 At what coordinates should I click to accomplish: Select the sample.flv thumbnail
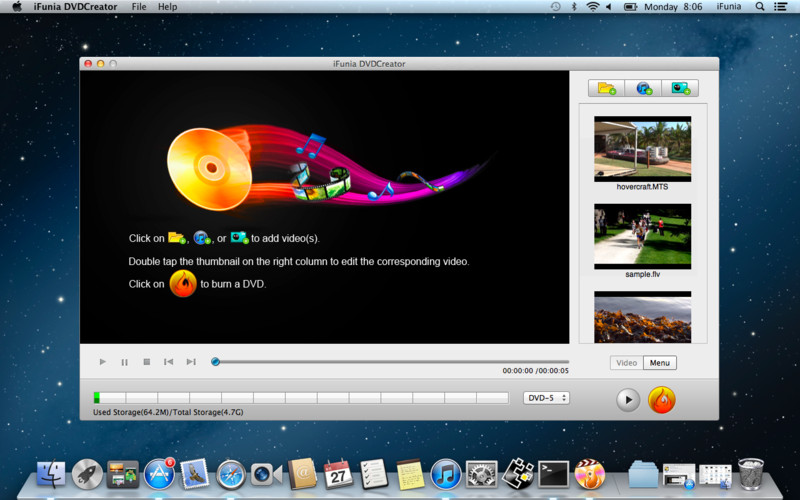pos(642,236)
